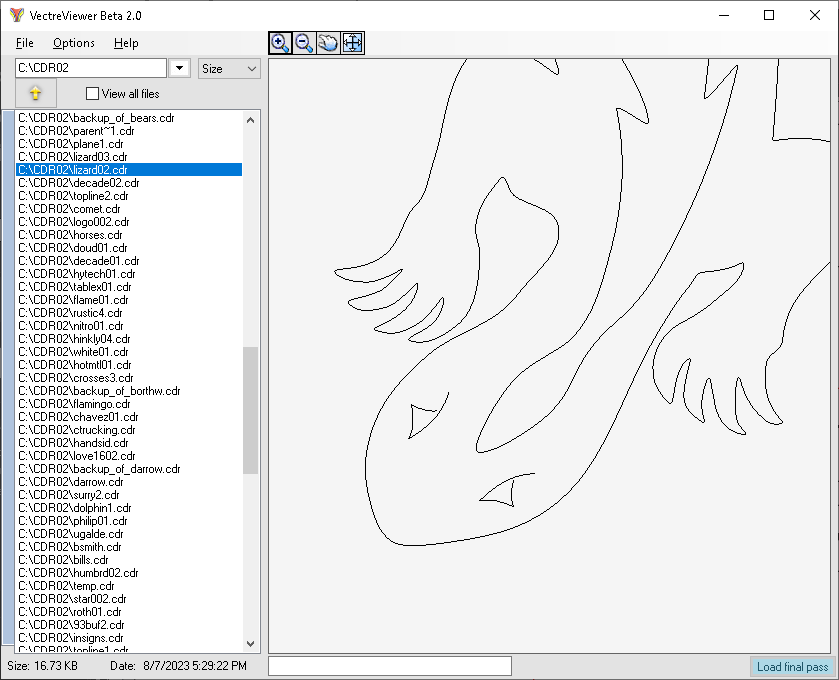Image resolution: width=839 pixels, height=680 pixels.
Task: Enable the View all files checkbox
Action: pyautogui.click(x=92, y=94)
